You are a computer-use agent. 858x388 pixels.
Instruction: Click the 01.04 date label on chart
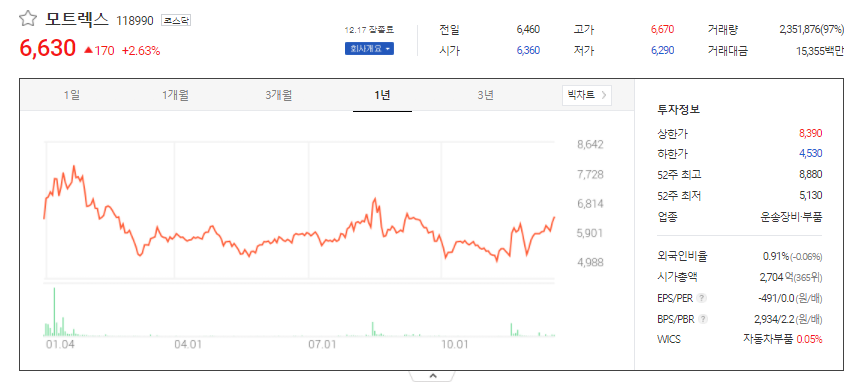61,345
